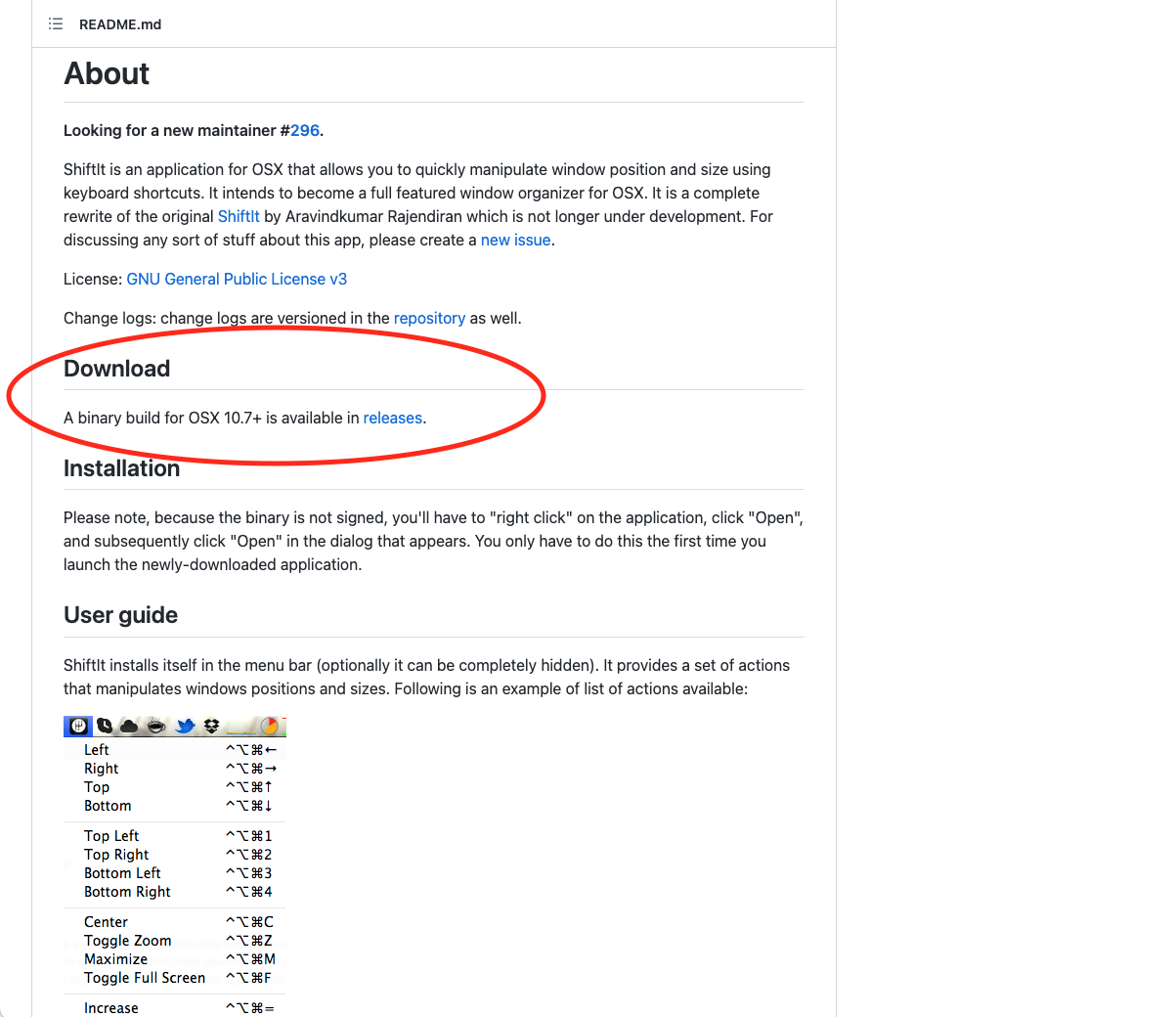Screen dimensions: 1176x1017
Task: Click the Twitter bird icon in menu bar image
Action: (x=185, y=726)
